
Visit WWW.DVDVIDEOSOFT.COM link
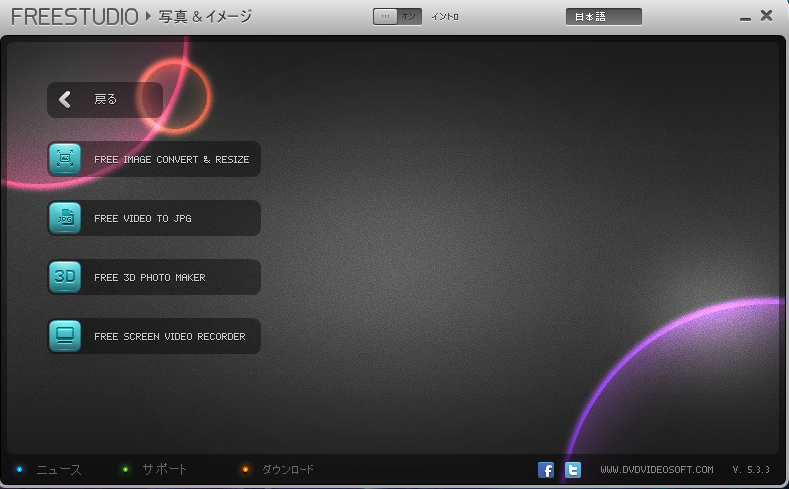[x=657, y=470]
